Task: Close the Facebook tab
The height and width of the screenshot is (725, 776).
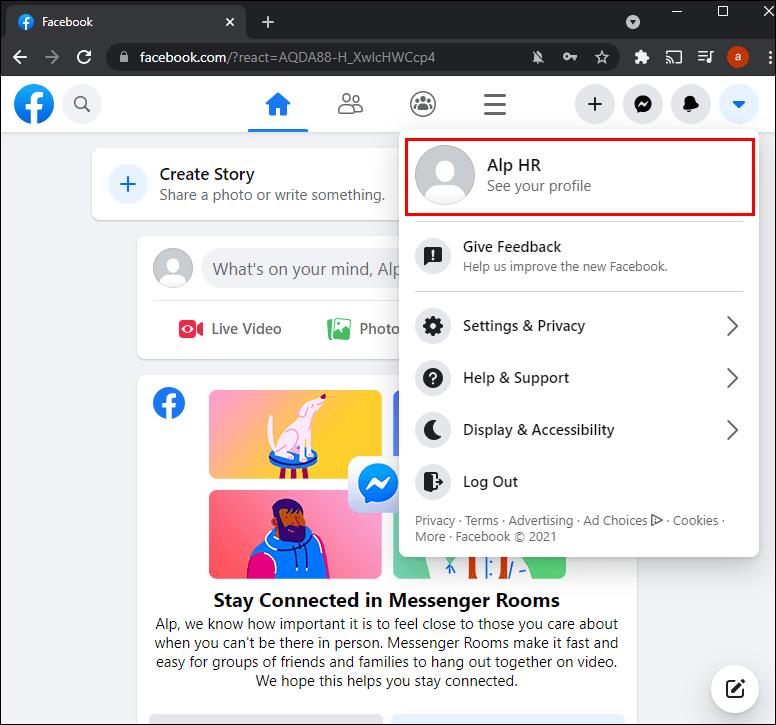Action: click(x=230, y=22)
